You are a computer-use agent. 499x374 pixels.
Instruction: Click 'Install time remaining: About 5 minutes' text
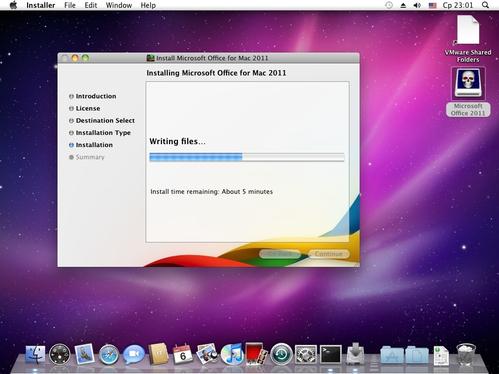pos(212,192)
